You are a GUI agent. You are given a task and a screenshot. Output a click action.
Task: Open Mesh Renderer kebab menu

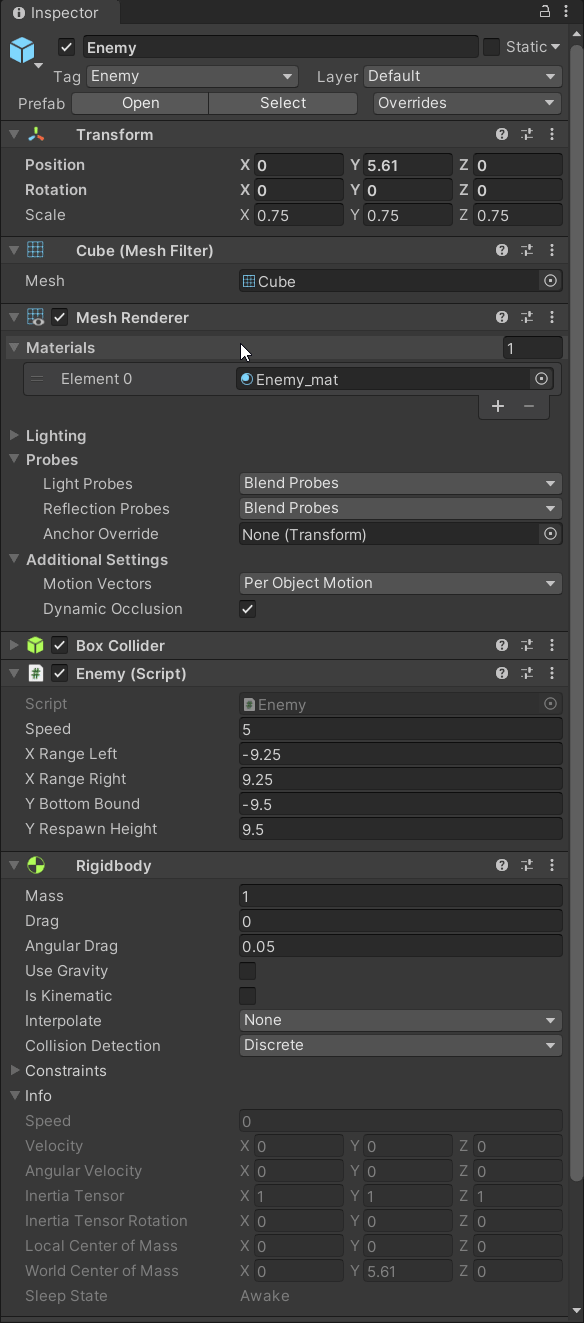tap(551, 318)
